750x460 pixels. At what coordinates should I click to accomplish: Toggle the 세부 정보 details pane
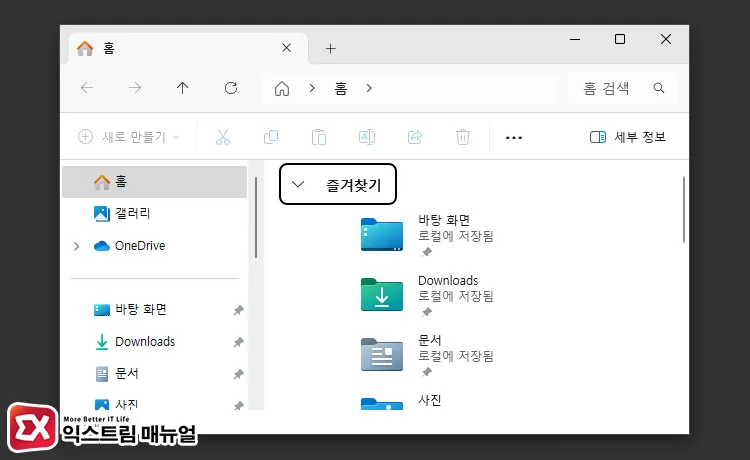point(628,137)
